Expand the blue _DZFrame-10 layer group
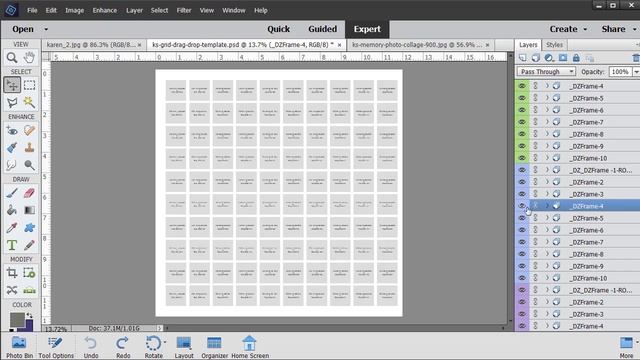The image size is (640, 360). click(547, 278)
